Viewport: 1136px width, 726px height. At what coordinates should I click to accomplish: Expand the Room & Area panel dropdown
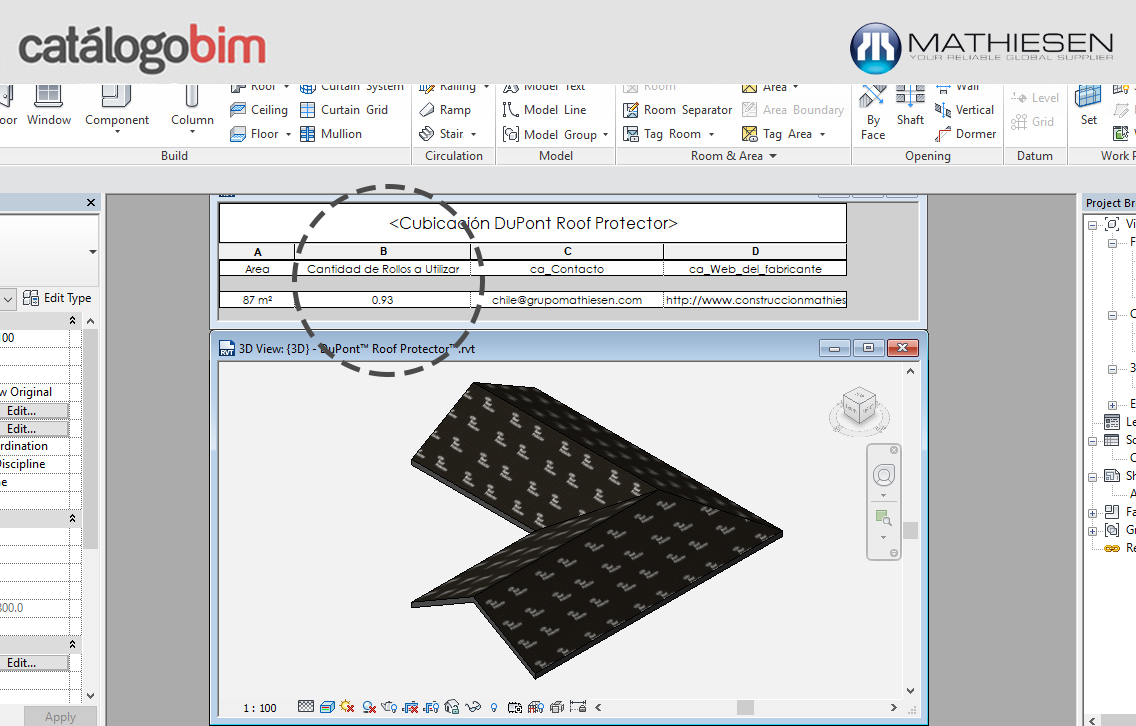772,156
